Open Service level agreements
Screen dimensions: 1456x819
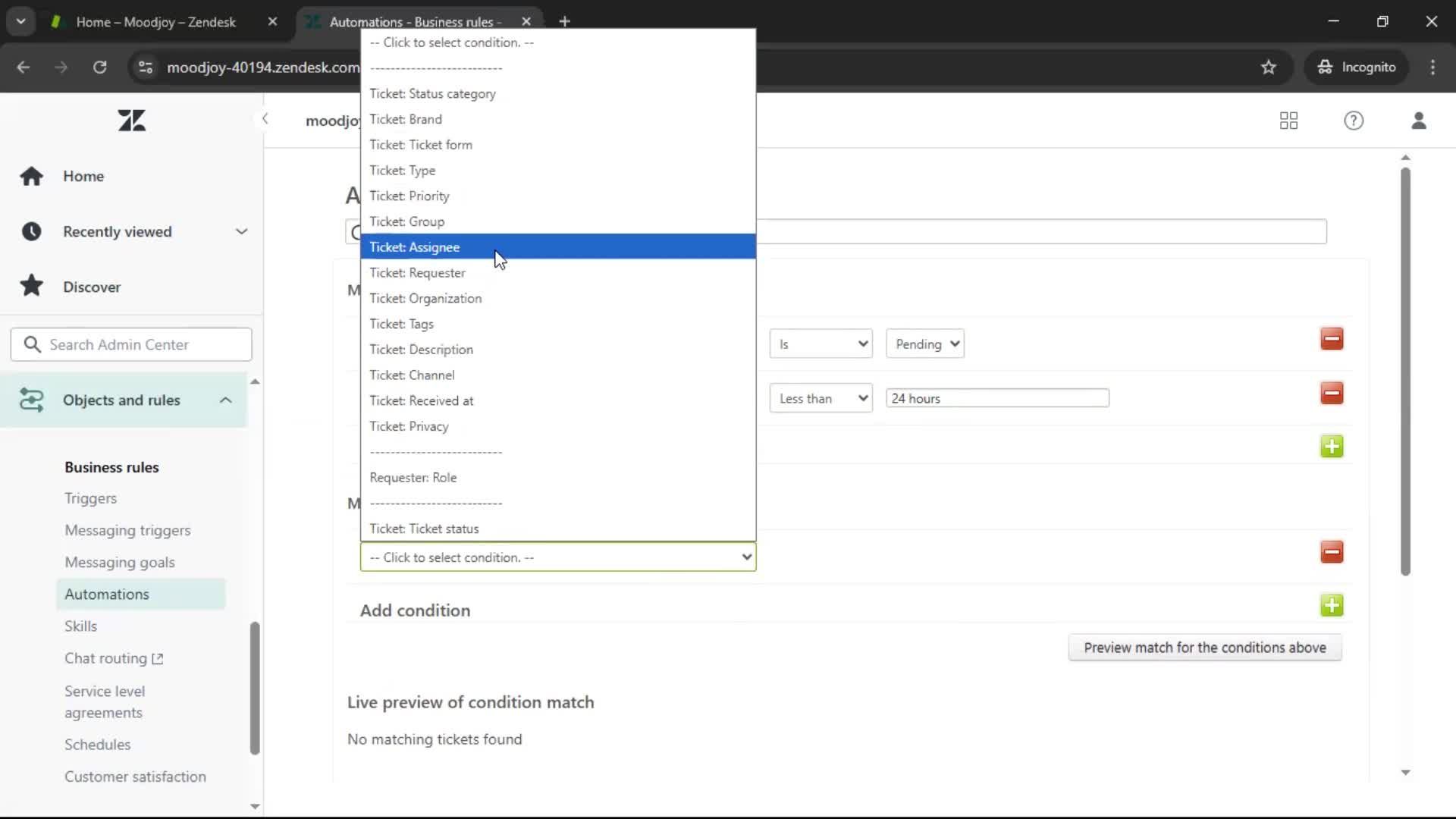[x=105, y=701]
